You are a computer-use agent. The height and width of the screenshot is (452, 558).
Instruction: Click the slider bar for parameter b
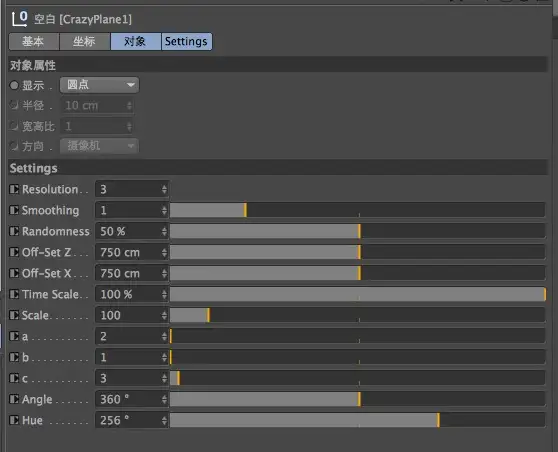[358, 357]
